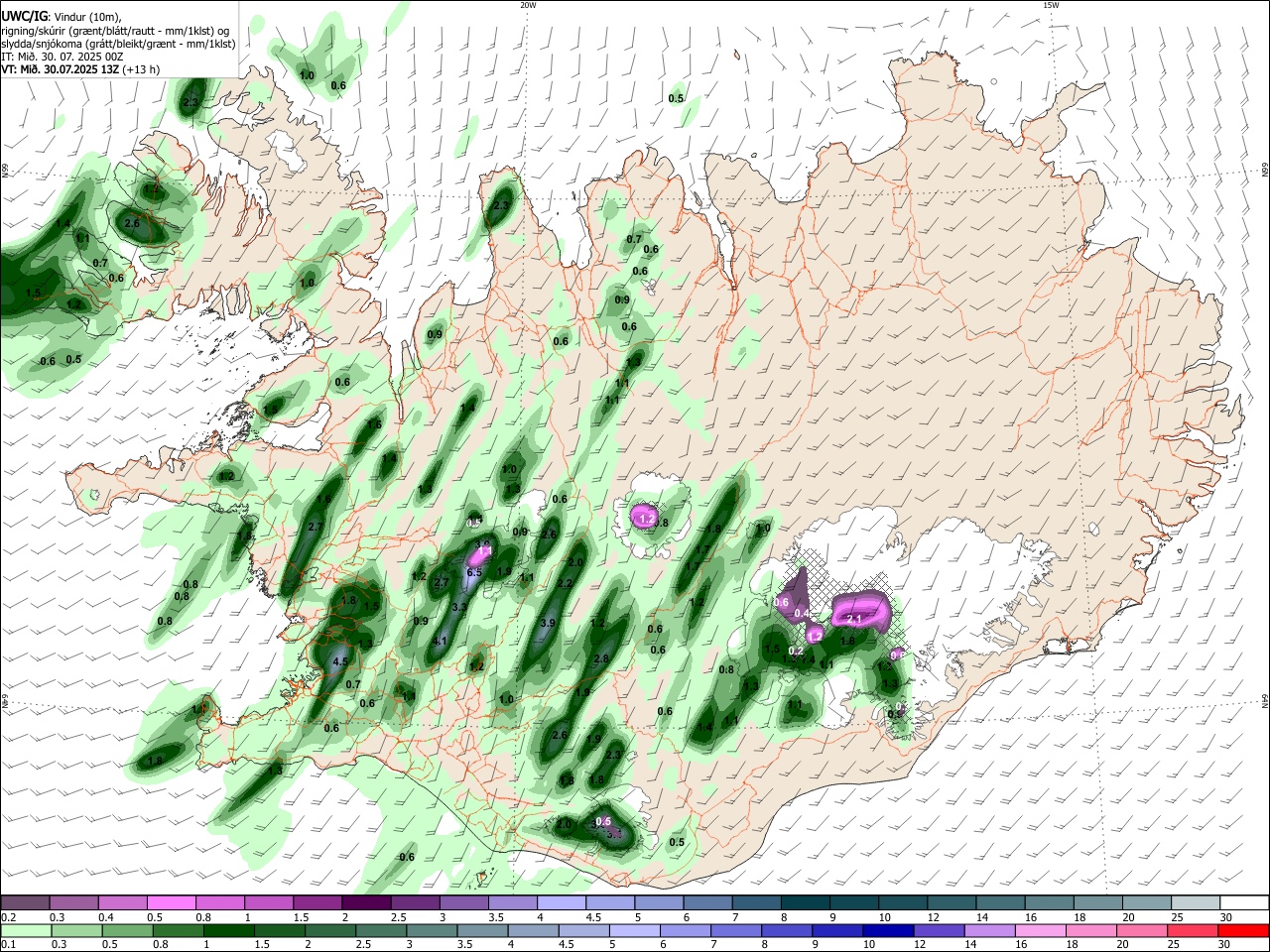Select upper legend swatch between 0.5 and 0.8
Viewport: 1270px width, 952px height.
point(171,902)
